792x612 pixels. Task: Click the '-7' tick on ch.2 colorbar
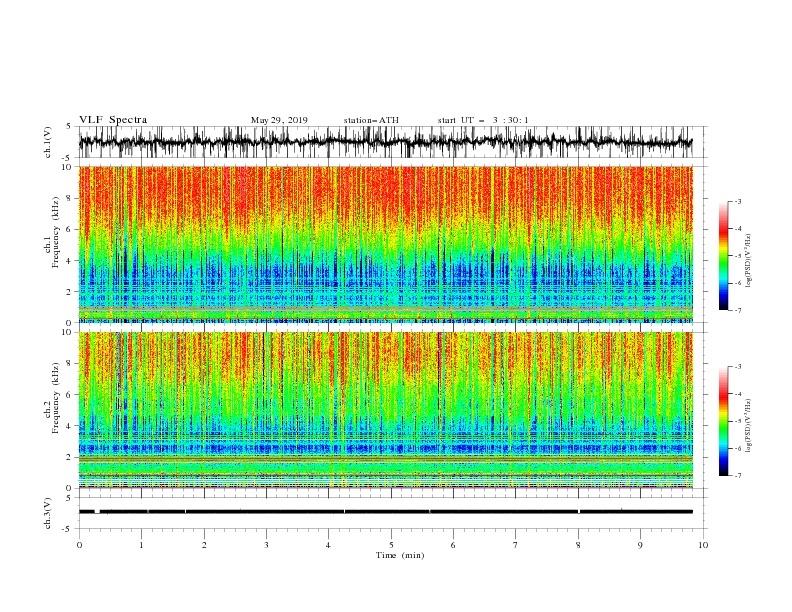[737, 476]
